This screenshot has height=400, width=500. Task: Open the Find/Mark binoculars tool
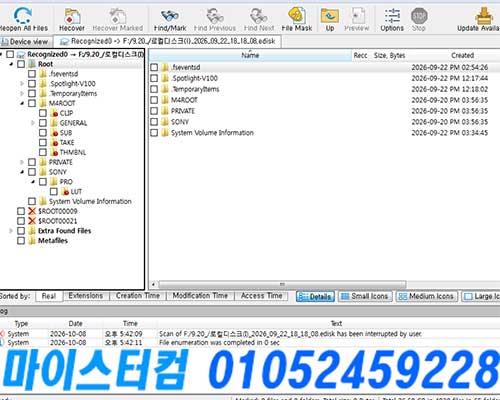pyautogui.click(x=170, y=15)
